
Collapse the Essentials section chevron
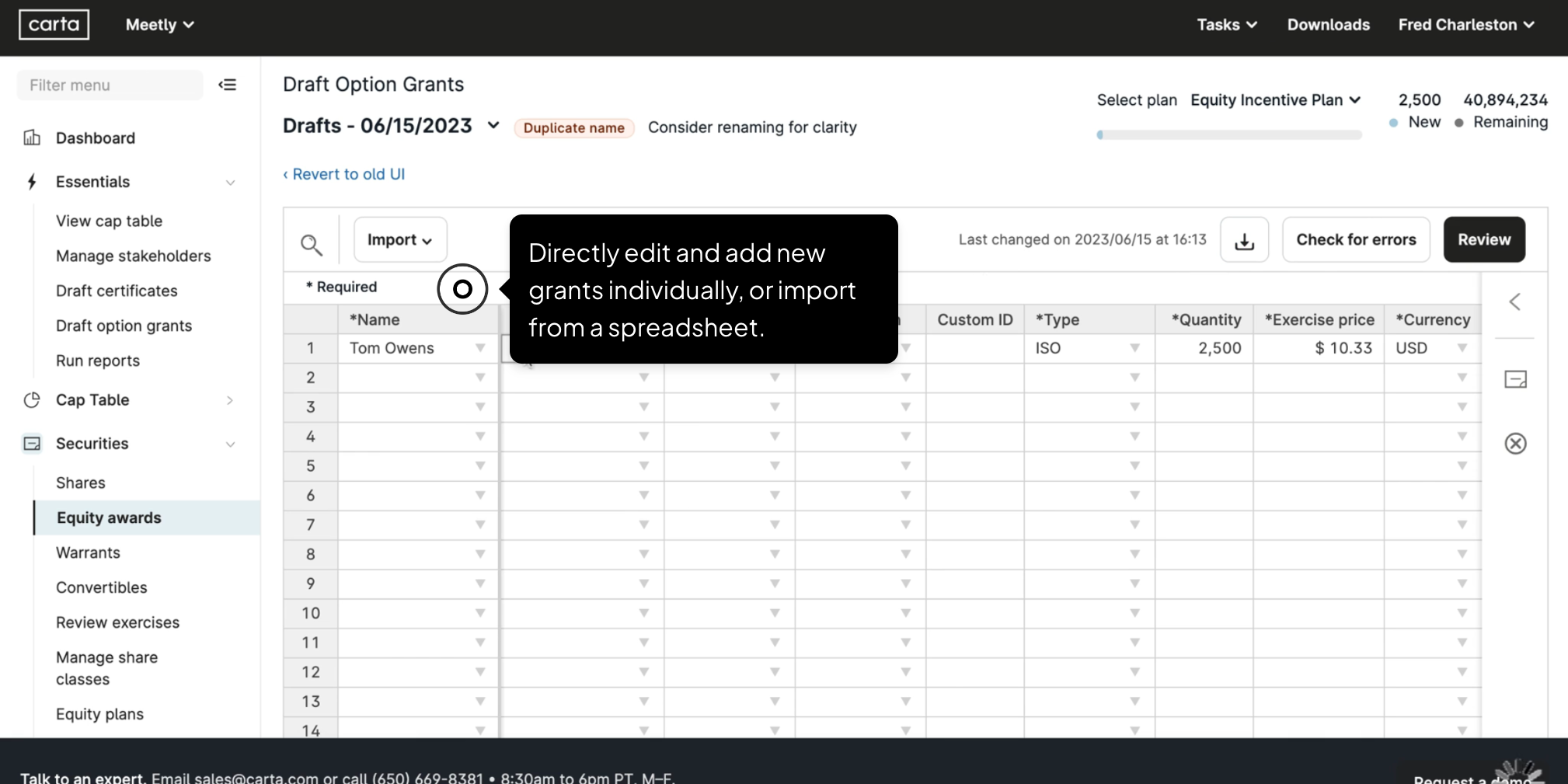pos(231,183)
